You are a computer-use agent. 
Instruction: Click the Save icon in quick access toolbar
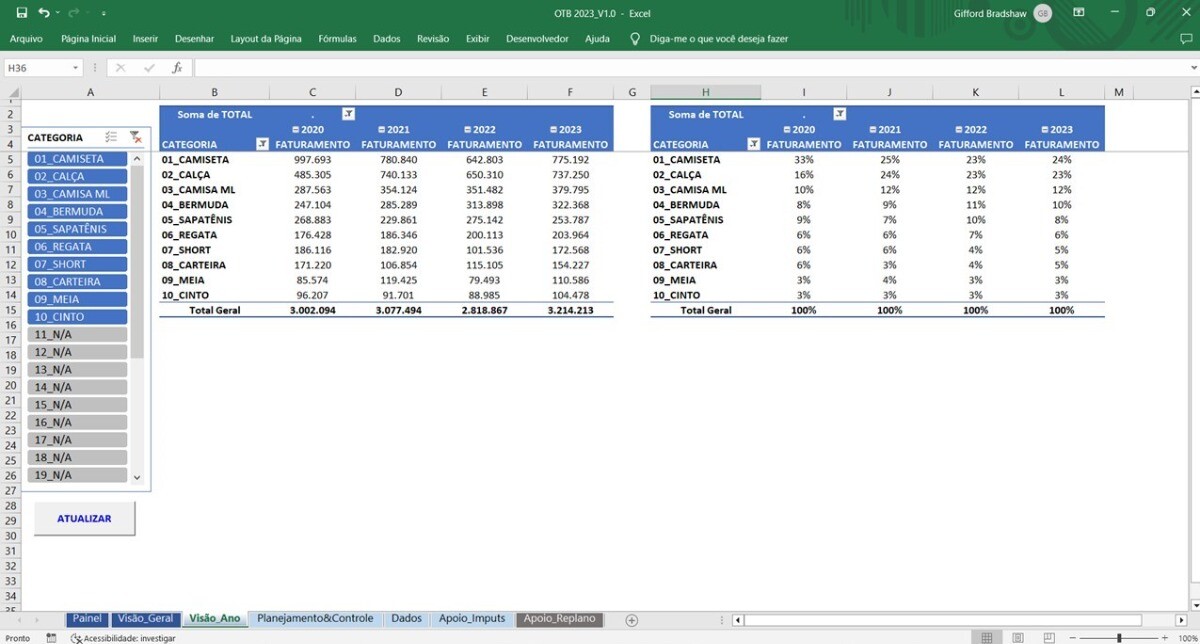click(21, 13)
